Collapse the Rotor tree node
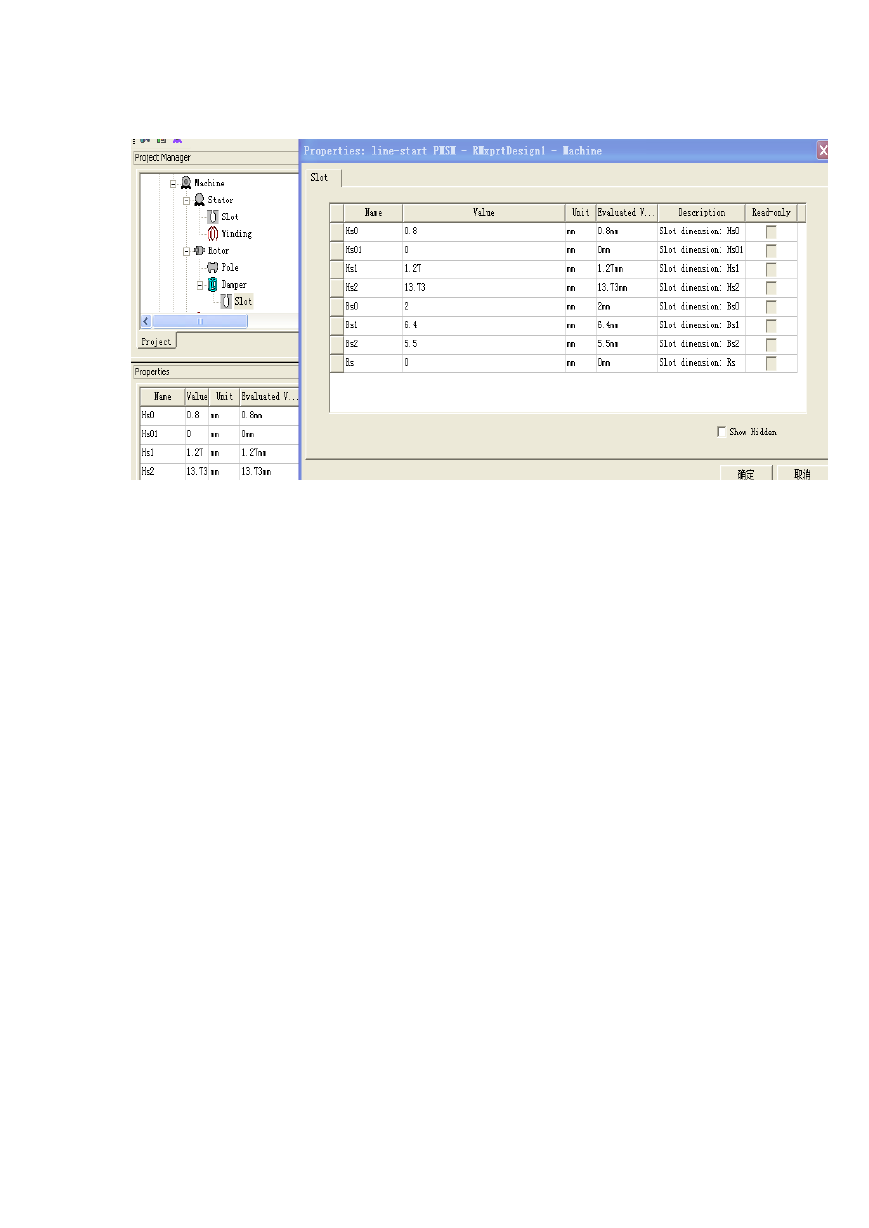 point(187,251)
